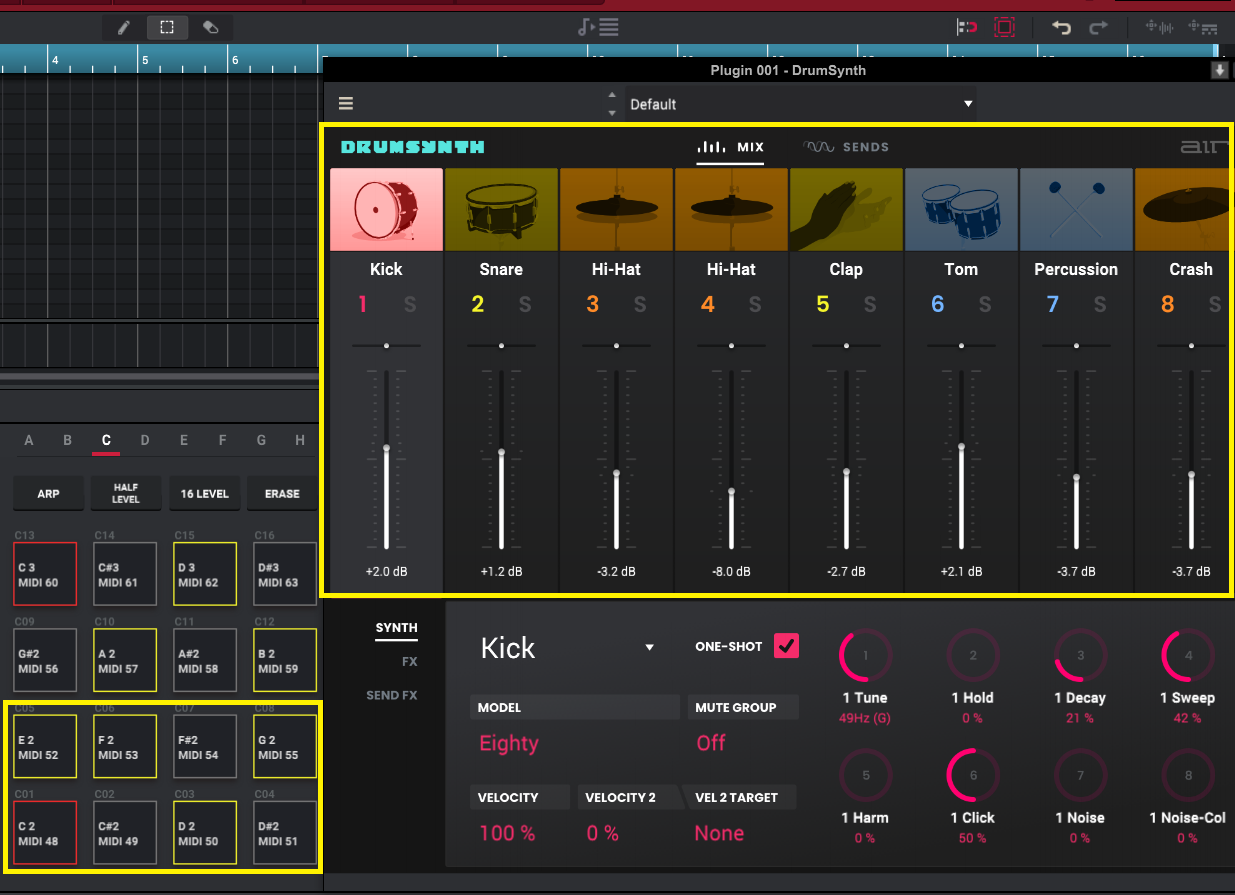Click the dimmed waveform icon beside redo

coord(1159,28)
